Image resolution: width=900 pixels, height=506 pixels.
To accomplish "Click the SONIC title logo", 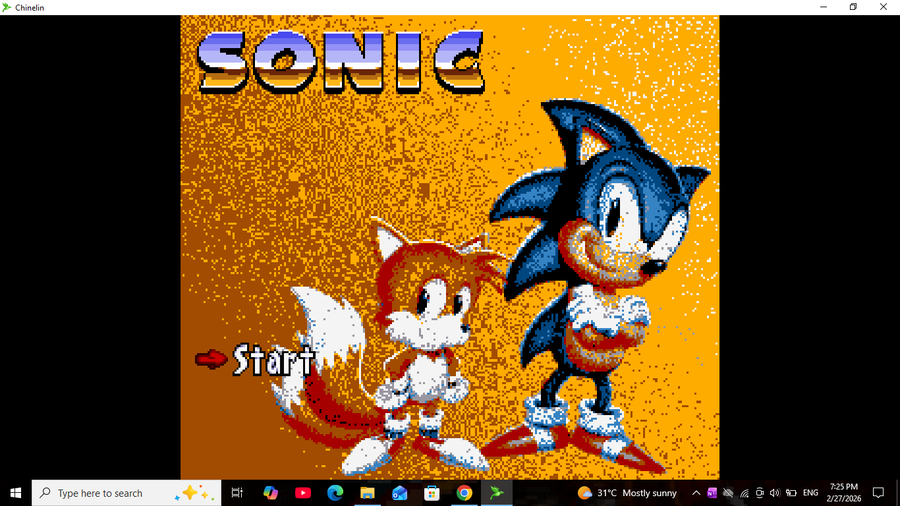I will coord(340,62).
